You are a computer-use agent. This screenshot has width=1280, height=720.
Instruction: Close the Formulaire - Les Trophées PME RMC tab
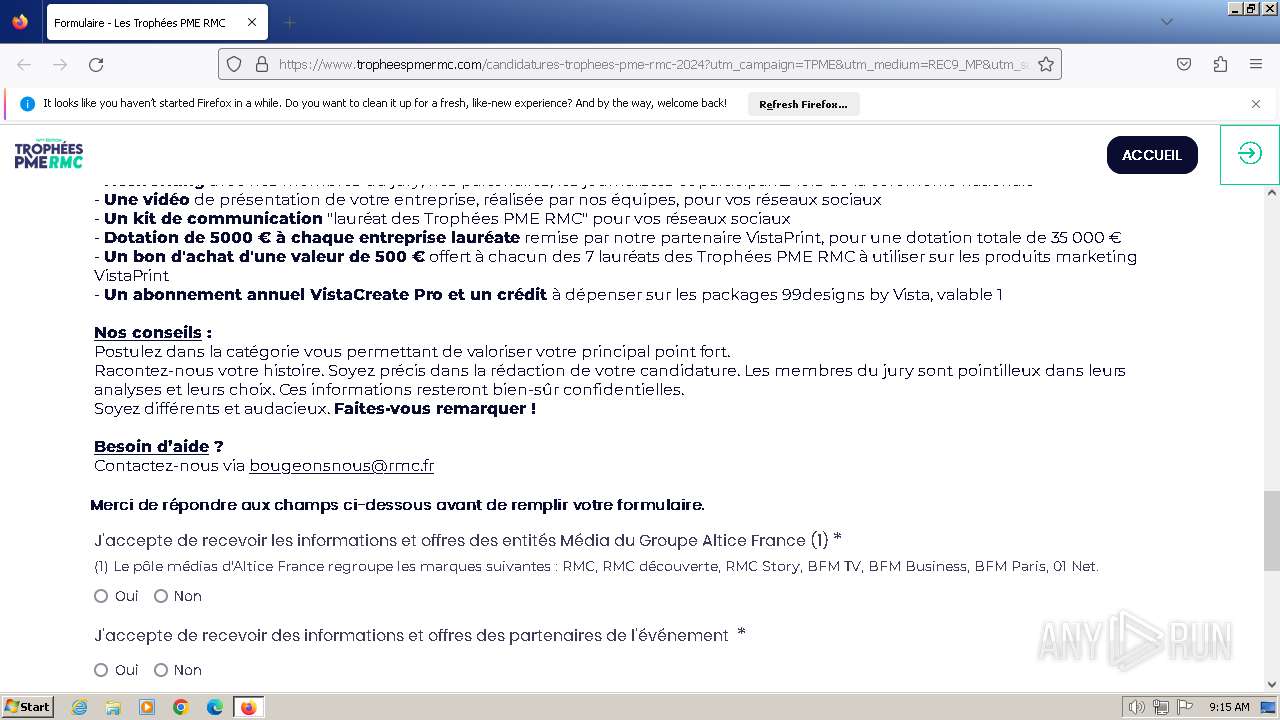(252, 22)
